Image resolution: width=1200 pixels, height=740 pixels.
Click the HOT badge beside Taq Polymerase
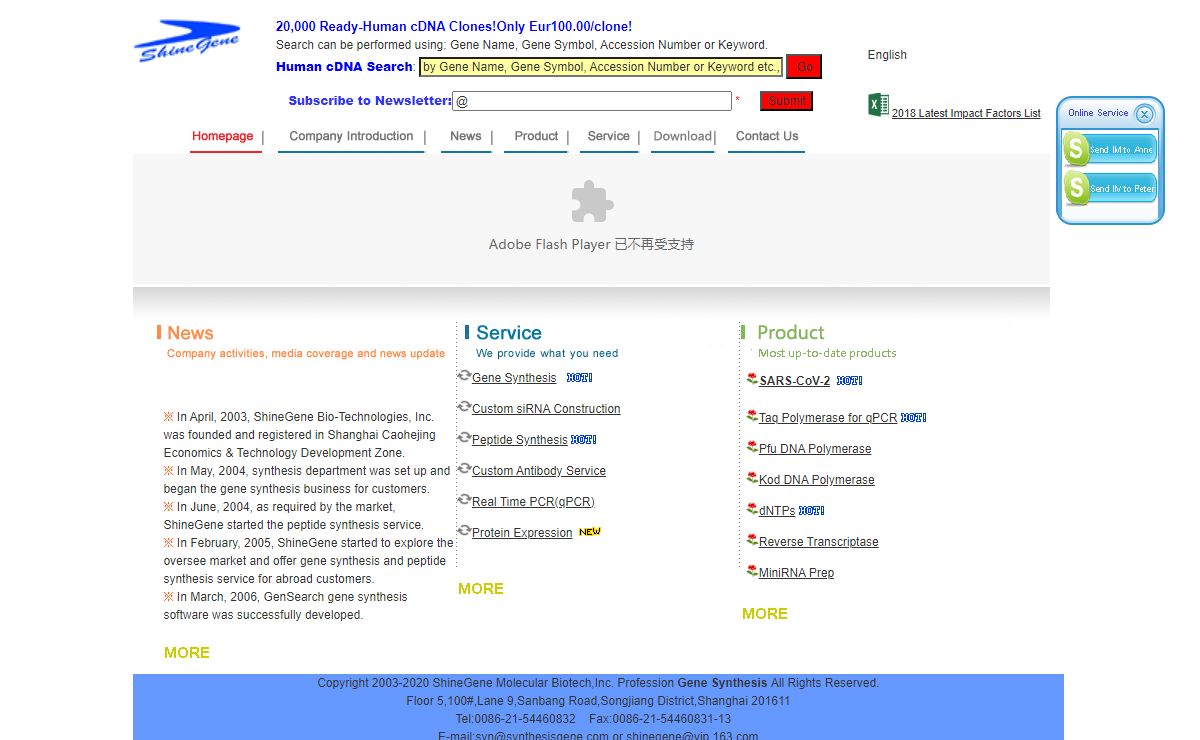point(913,418)
